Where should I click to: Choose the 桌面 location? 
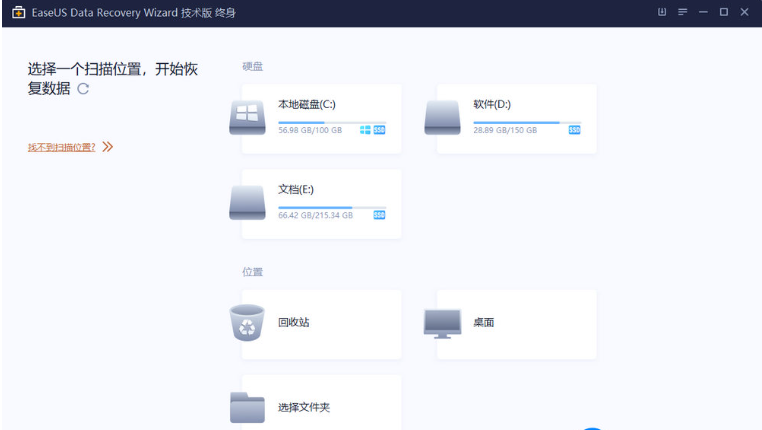pos(517,325)
